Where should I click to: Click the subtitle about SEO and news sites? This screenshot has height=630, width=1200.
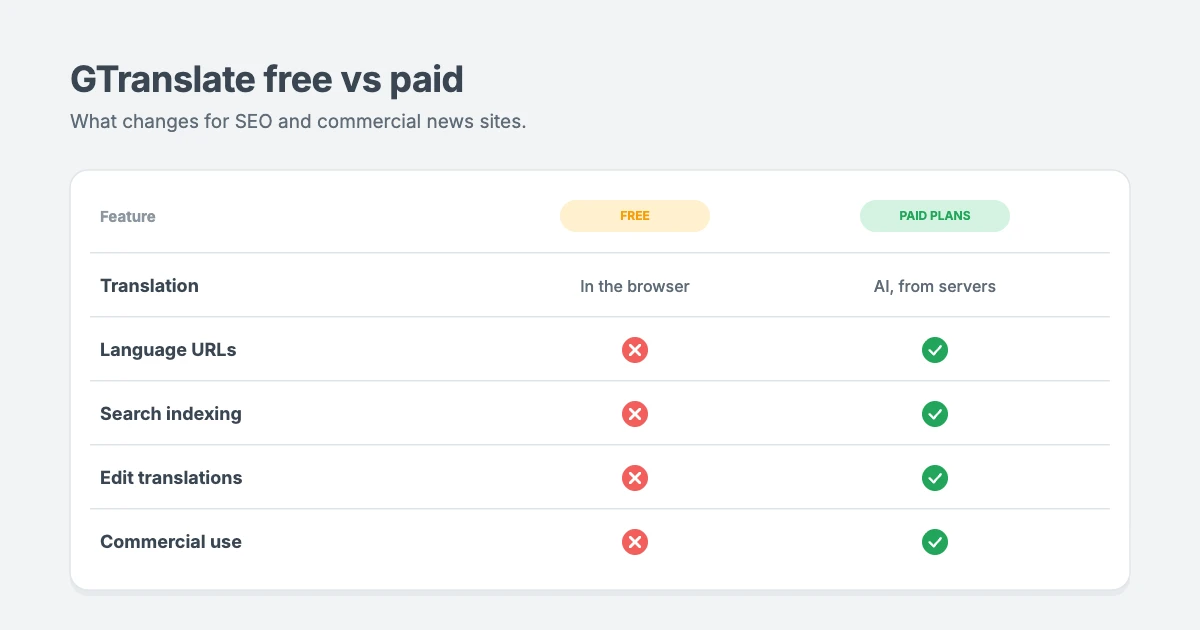[298, 122]
